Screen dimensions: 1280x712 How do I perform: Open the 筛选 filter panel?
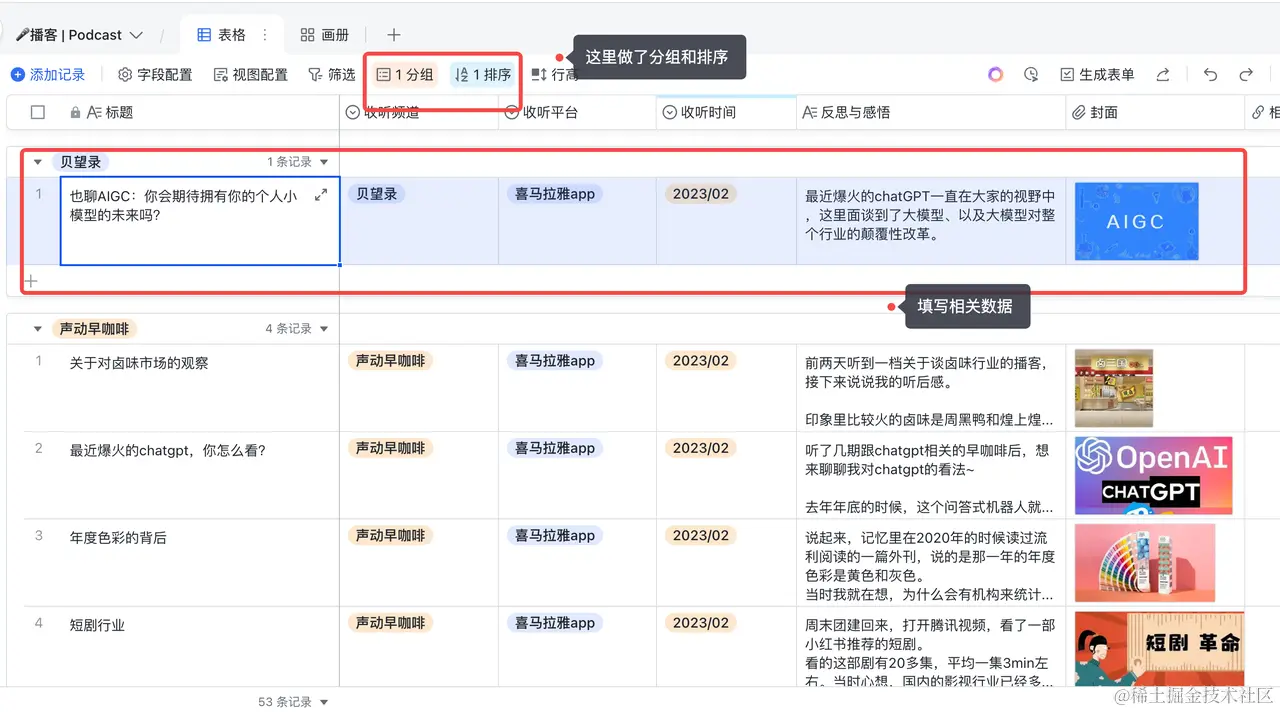coord(331,73)
